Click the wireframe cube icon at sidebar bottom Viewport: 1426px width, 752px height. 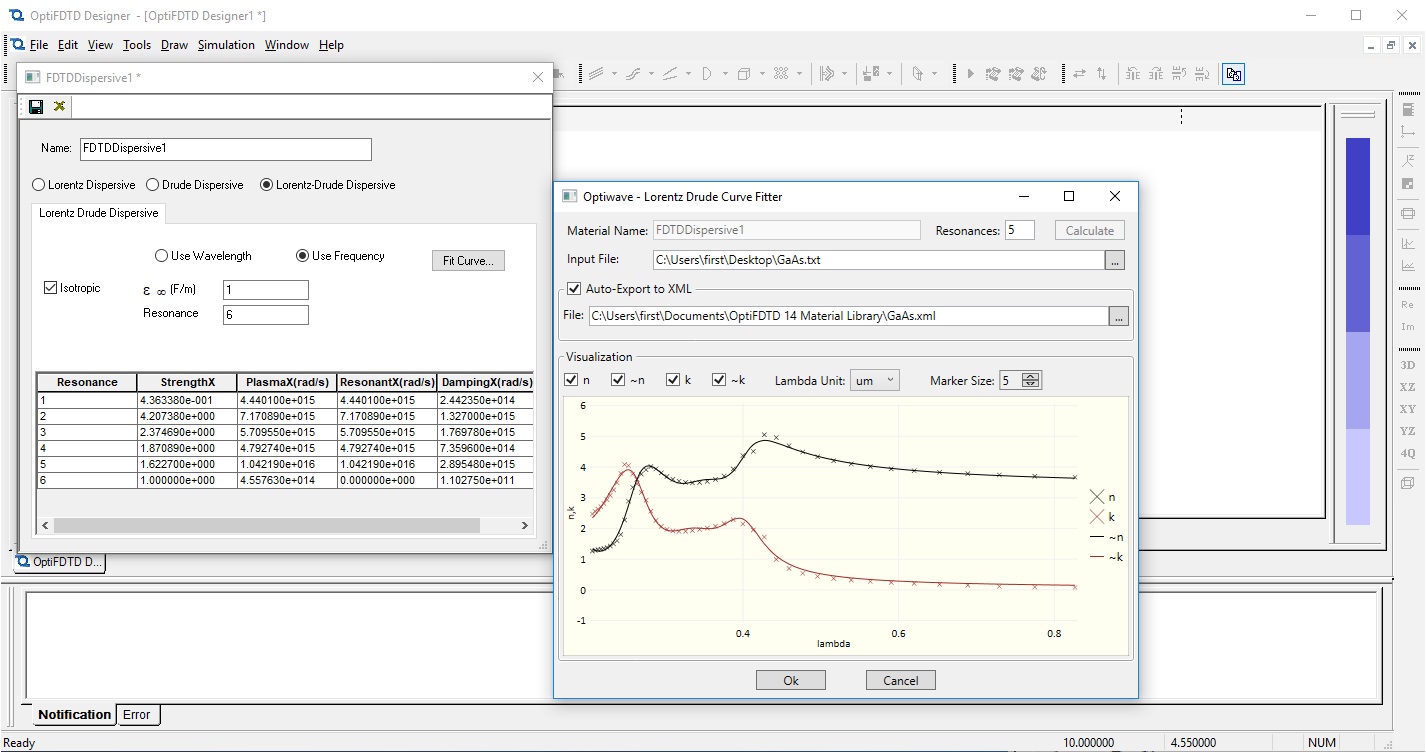tap(1407, 482)
